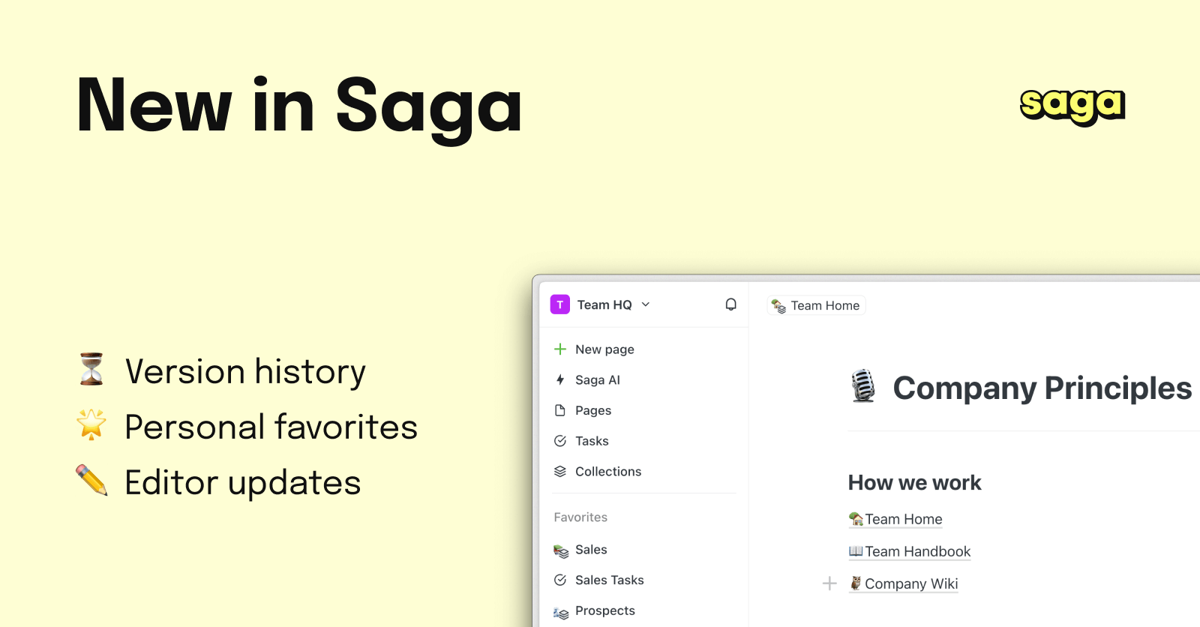Viewport: 1200px width, 627px height.
Task: Click the Company Principles page title
Action: pos(1042,388)
